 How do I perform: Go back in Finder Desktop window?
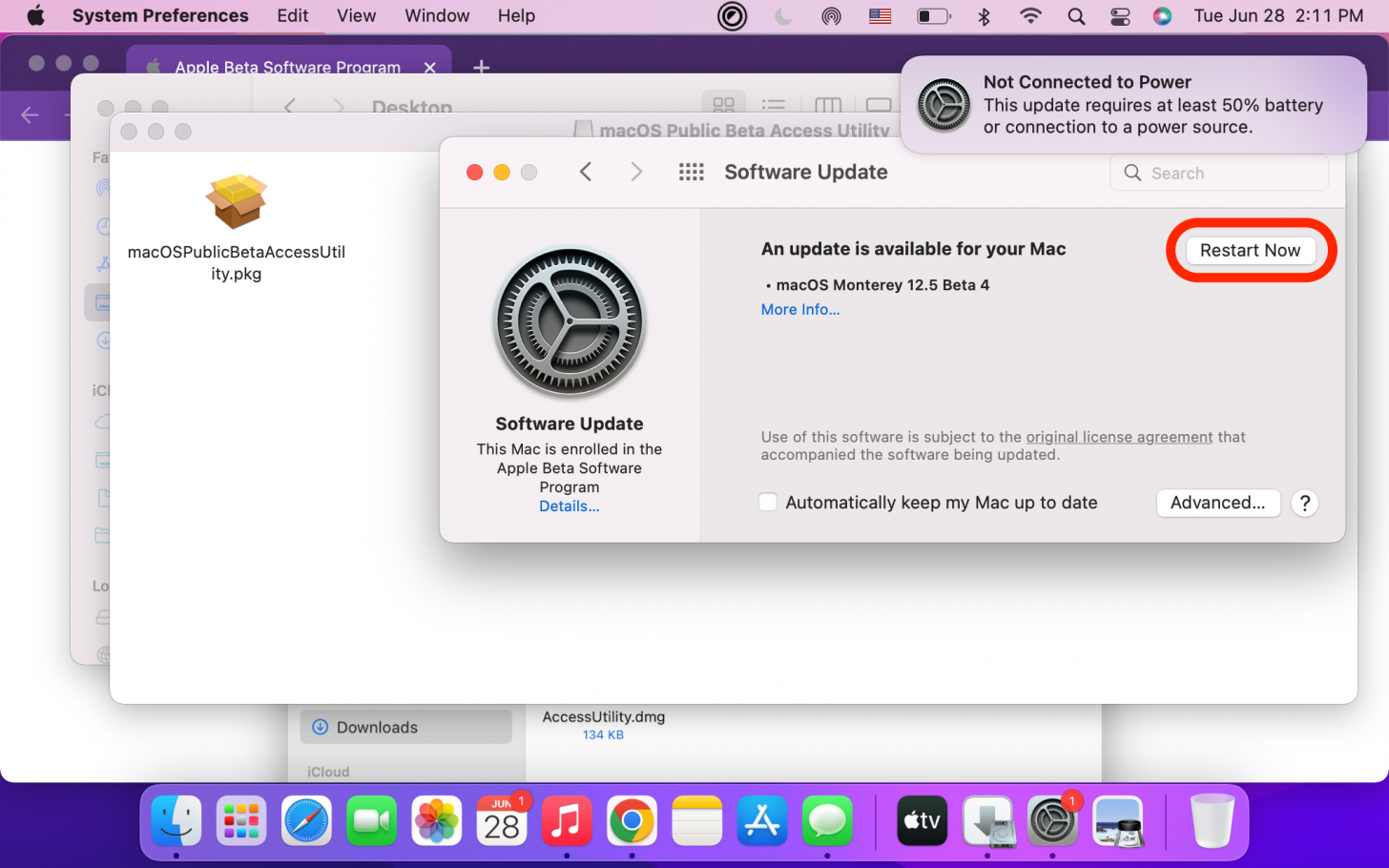tap(290, 106)
